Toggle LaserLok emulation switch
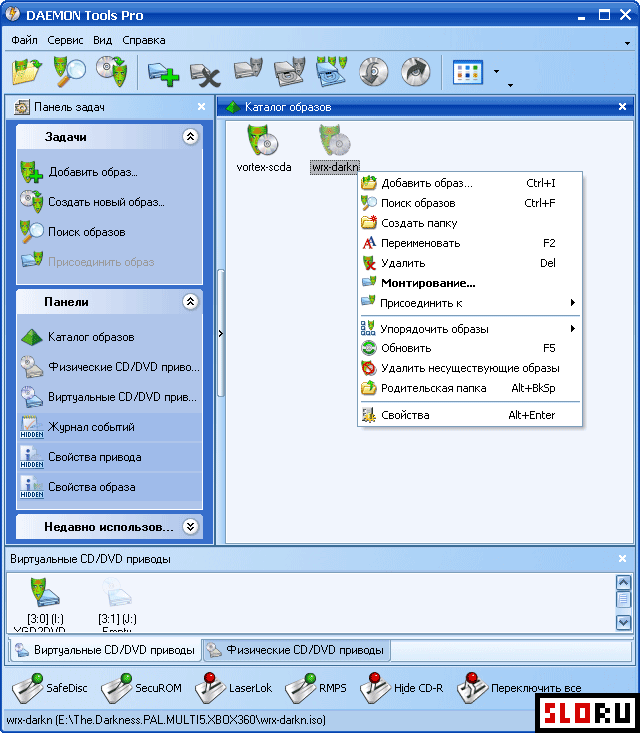Viewport: 640px width, 733px height. (233, 688)
